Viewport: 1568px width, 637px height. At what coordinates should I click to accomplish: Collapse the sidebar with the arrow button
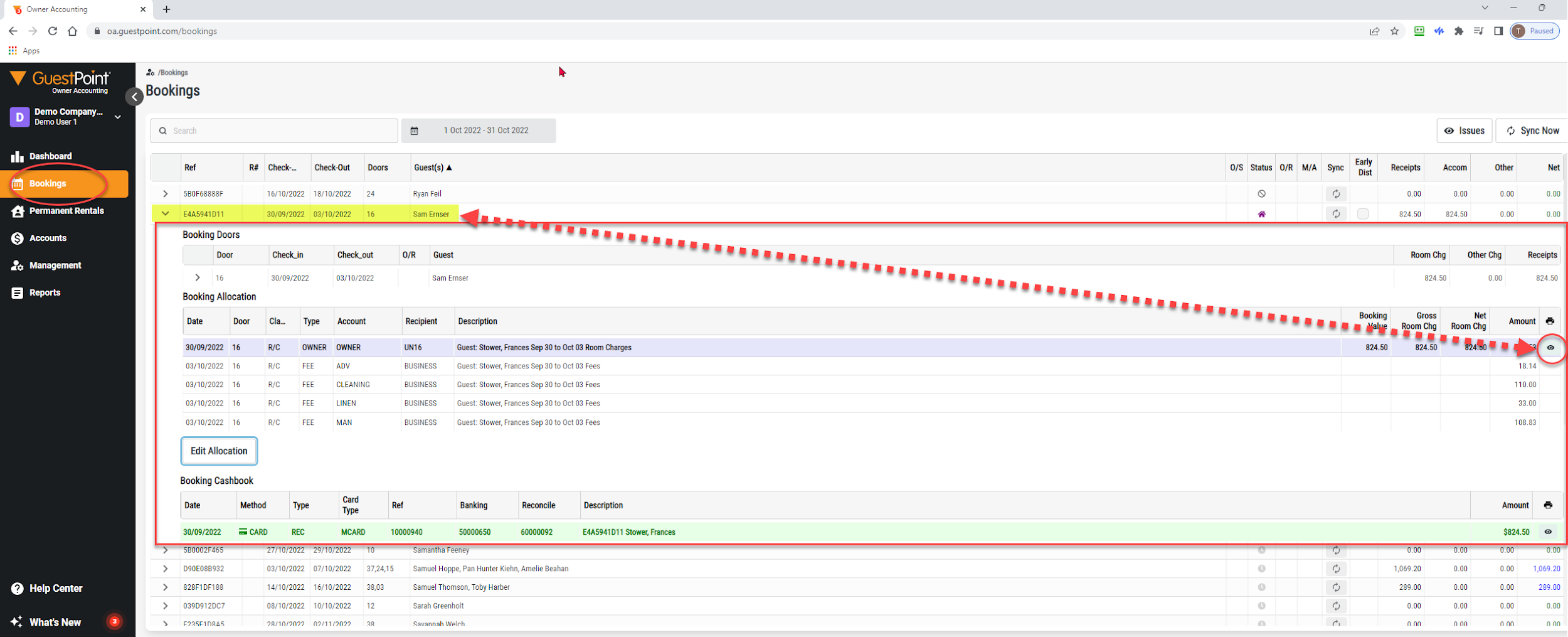(134, 97)
